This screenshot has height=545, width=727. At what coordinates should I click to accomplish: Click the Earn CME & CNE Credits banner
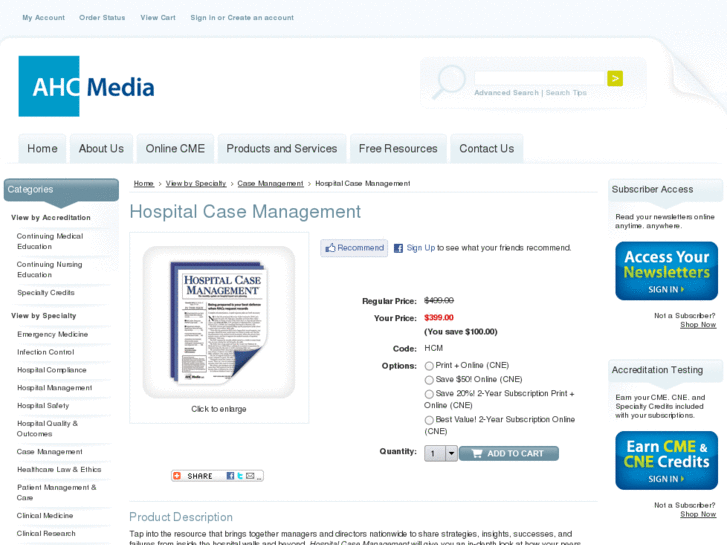(667, 460)
